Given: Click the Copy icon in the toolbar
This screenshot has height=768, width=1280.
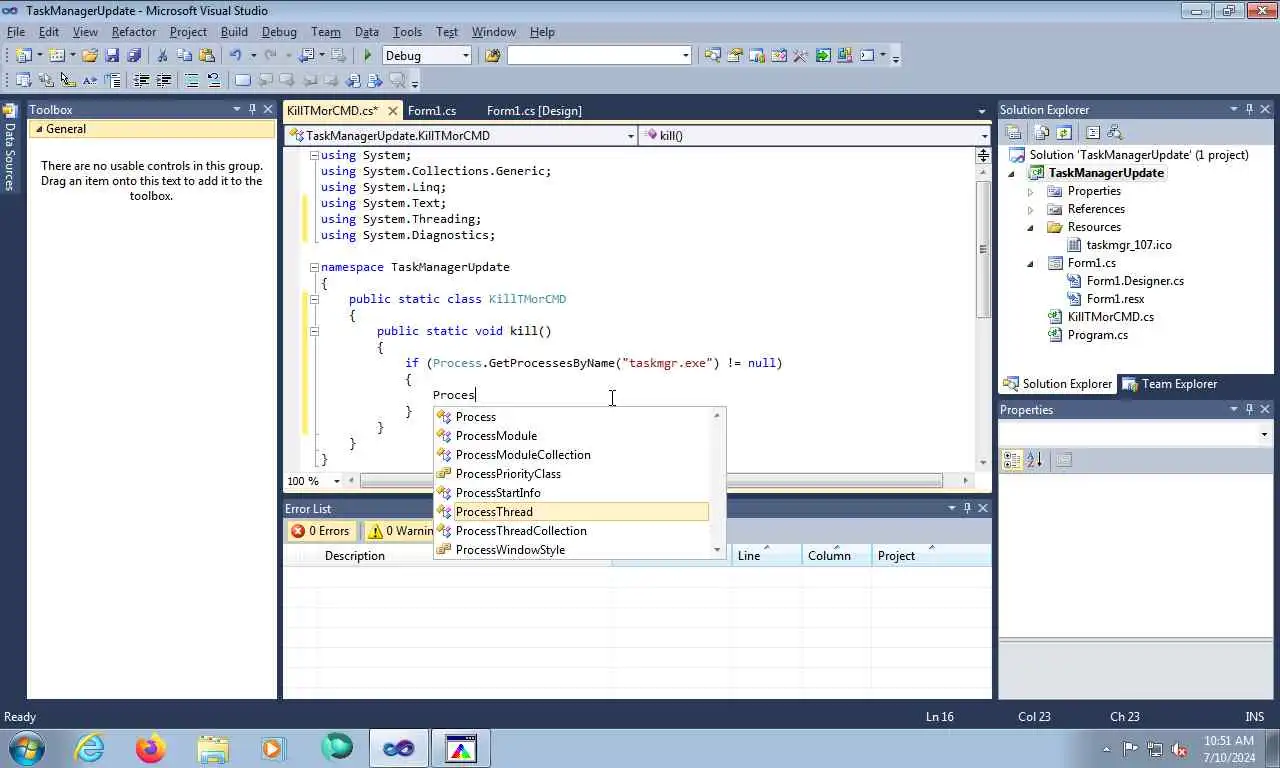Looking at the screenshot, I should [x=184, y=56].
